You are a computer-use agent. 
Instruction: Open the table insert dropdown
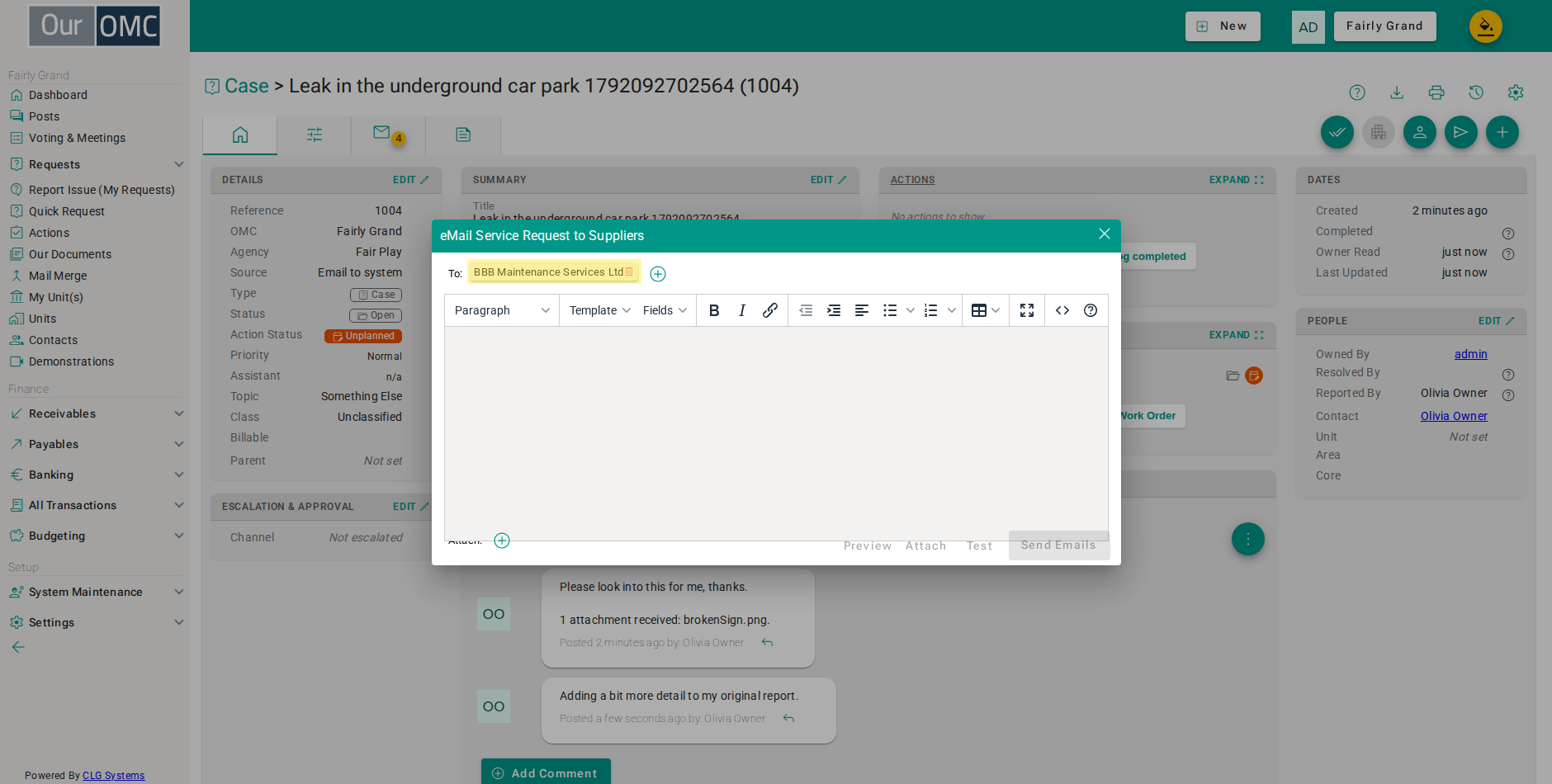[986, 310]
